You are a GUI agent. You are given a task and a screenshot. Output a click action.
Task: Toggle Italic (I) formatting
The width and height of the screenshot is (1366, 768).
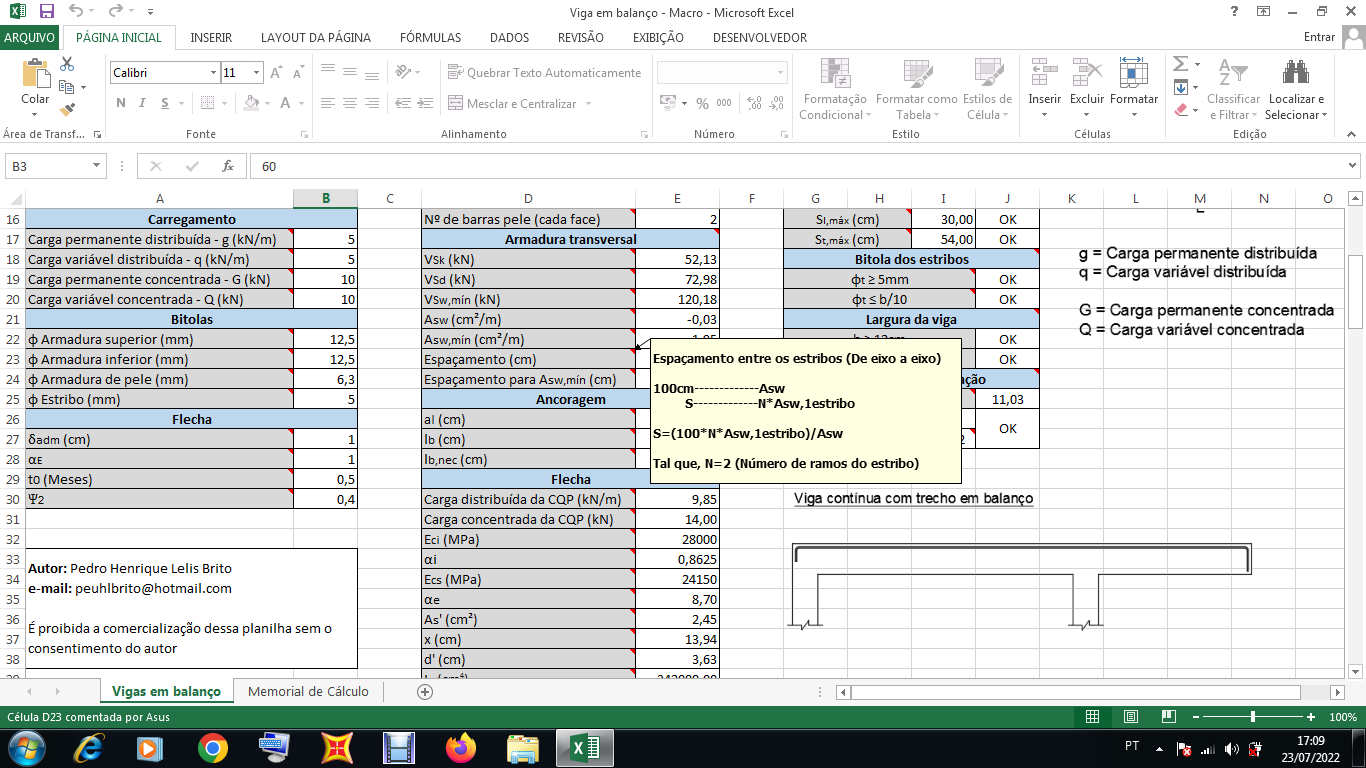[x=143, y=103]
